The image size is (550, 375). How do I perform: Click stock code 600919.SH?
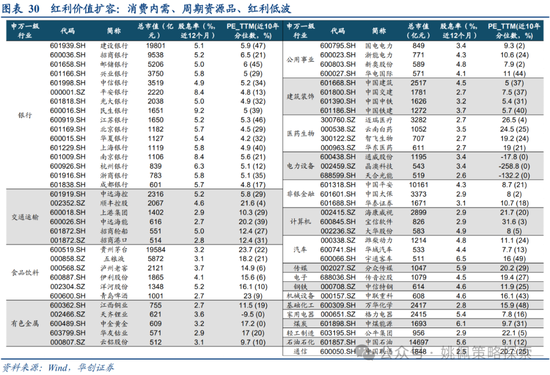tap(68, 120)
